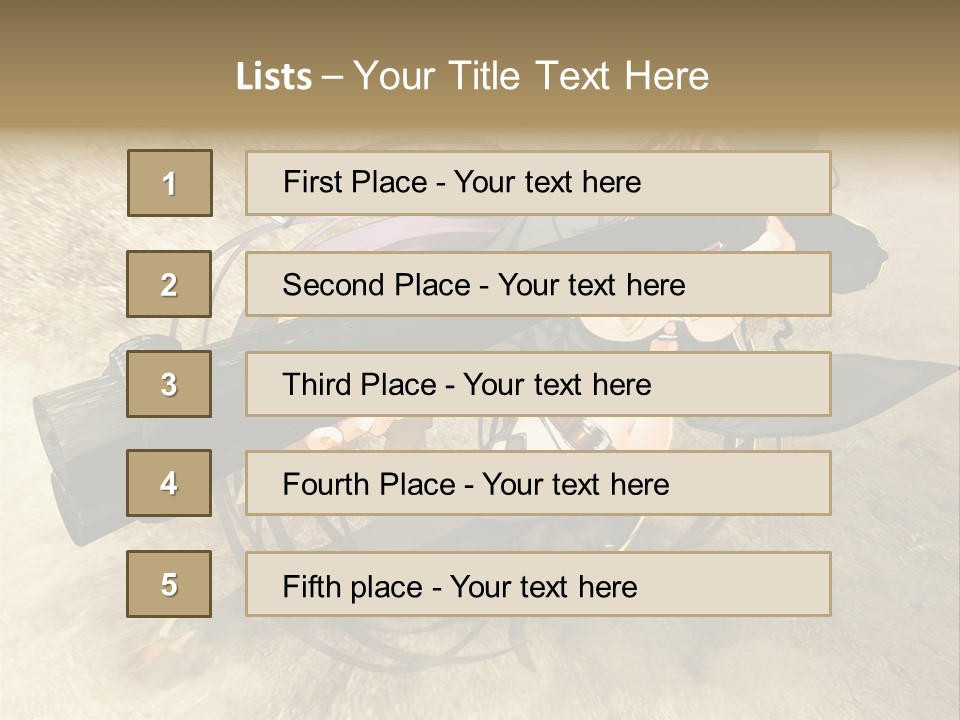Click "Your text here" in the Third Place bar

[557, 385]
